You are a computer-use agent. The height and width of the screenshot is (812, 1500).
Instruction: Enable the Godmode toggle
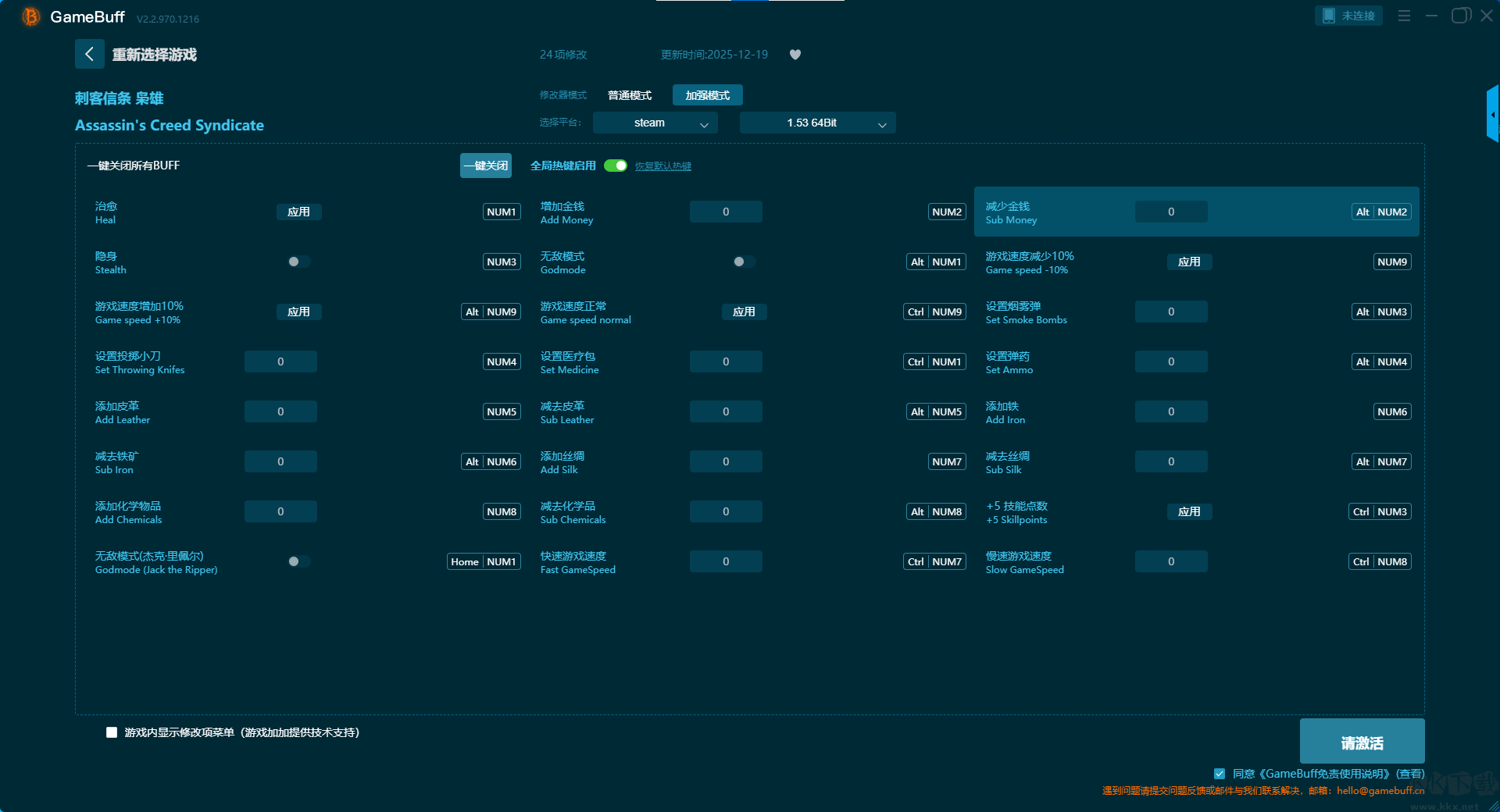pyautogui.click(x=744, y=262)
